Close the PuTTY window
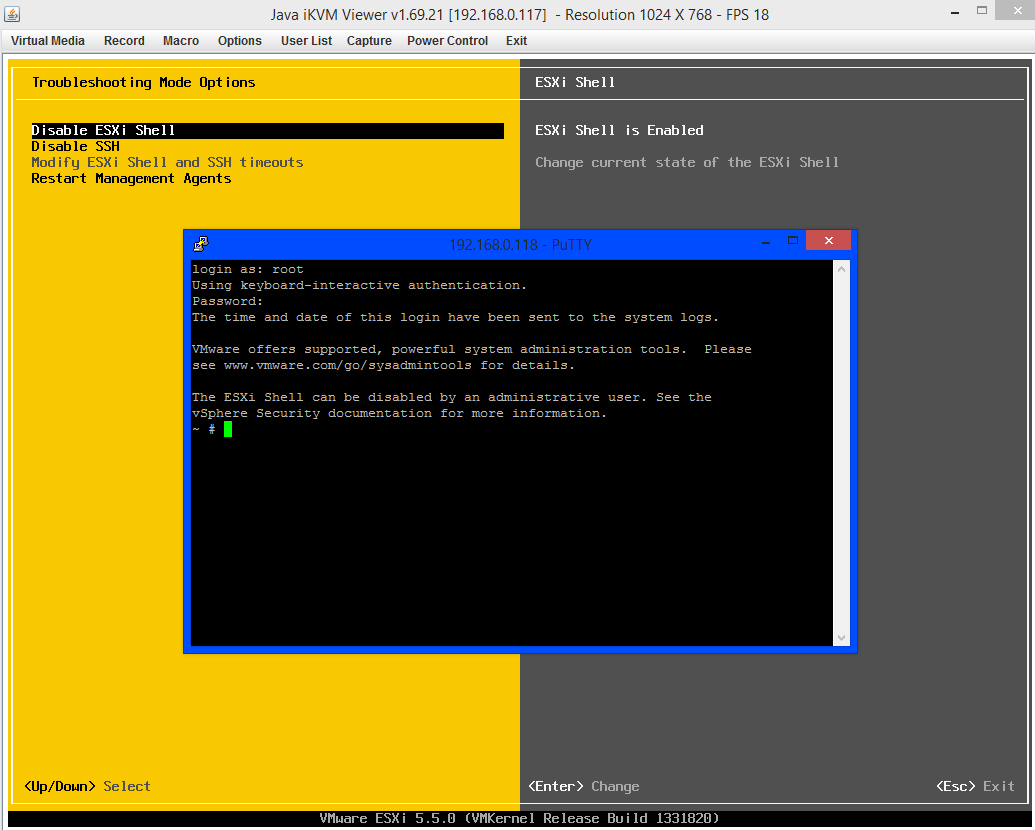The width and height of the screenshot is (1035, 830). 828,241
